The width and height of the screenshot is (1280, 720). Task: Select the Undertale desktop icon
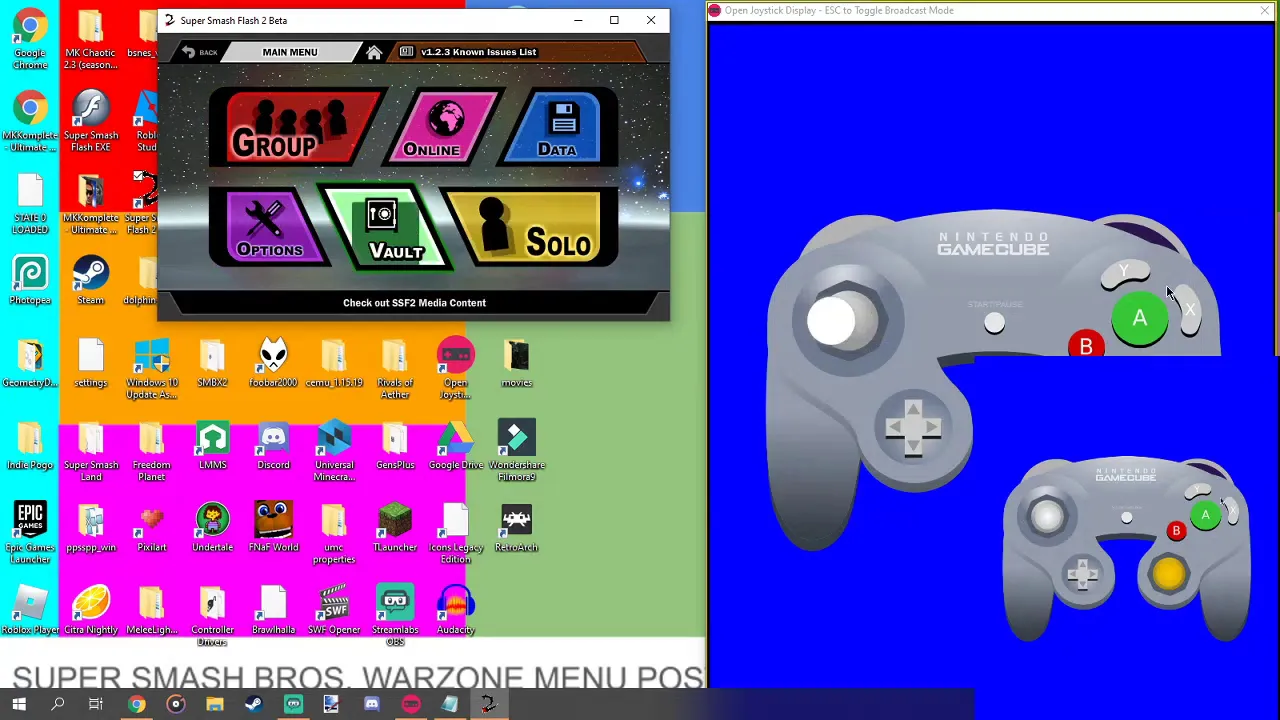[x=212, y=528]
